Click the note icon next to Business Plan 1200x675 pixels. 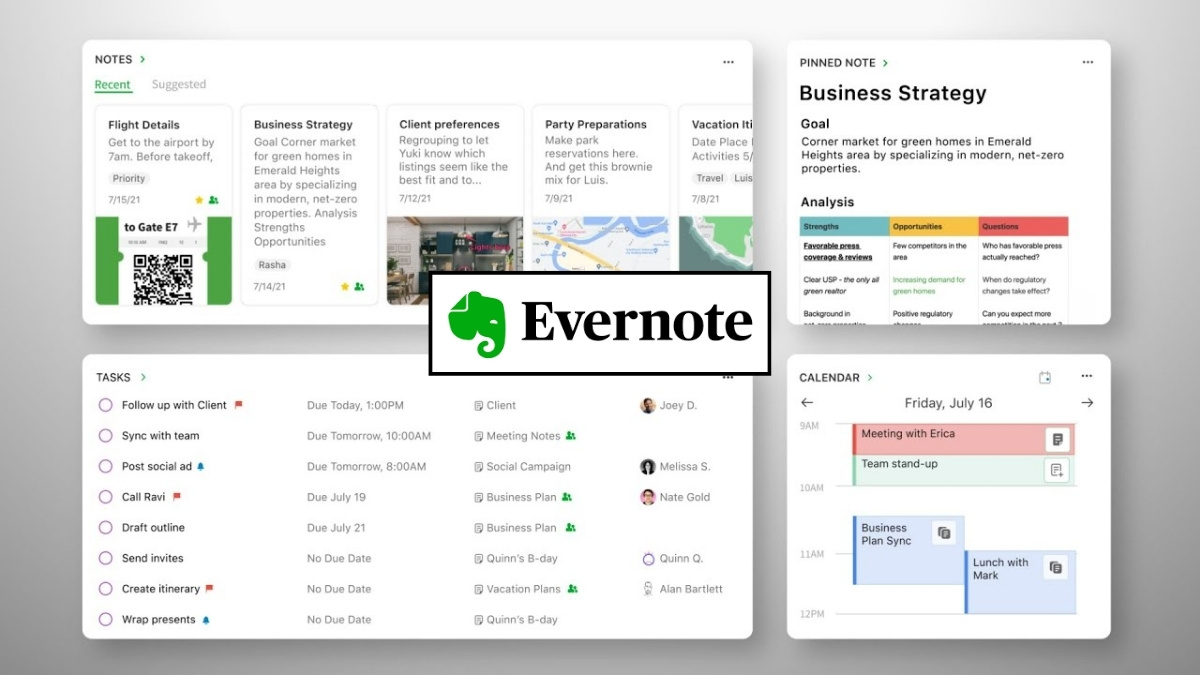(x=478, y=497)
